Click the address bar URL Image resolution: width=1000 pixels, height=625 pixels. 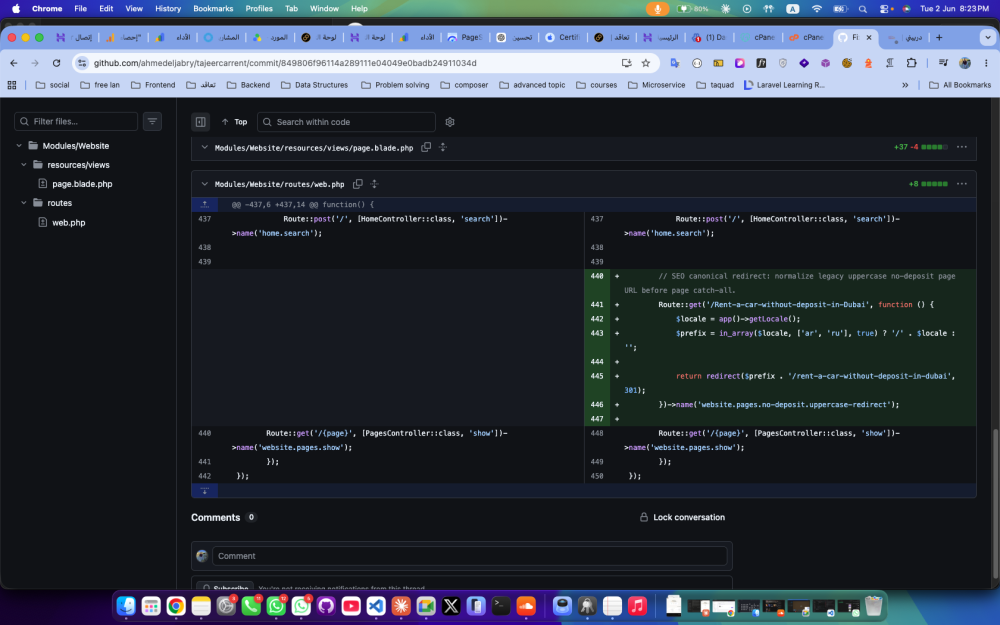point(285,63)
